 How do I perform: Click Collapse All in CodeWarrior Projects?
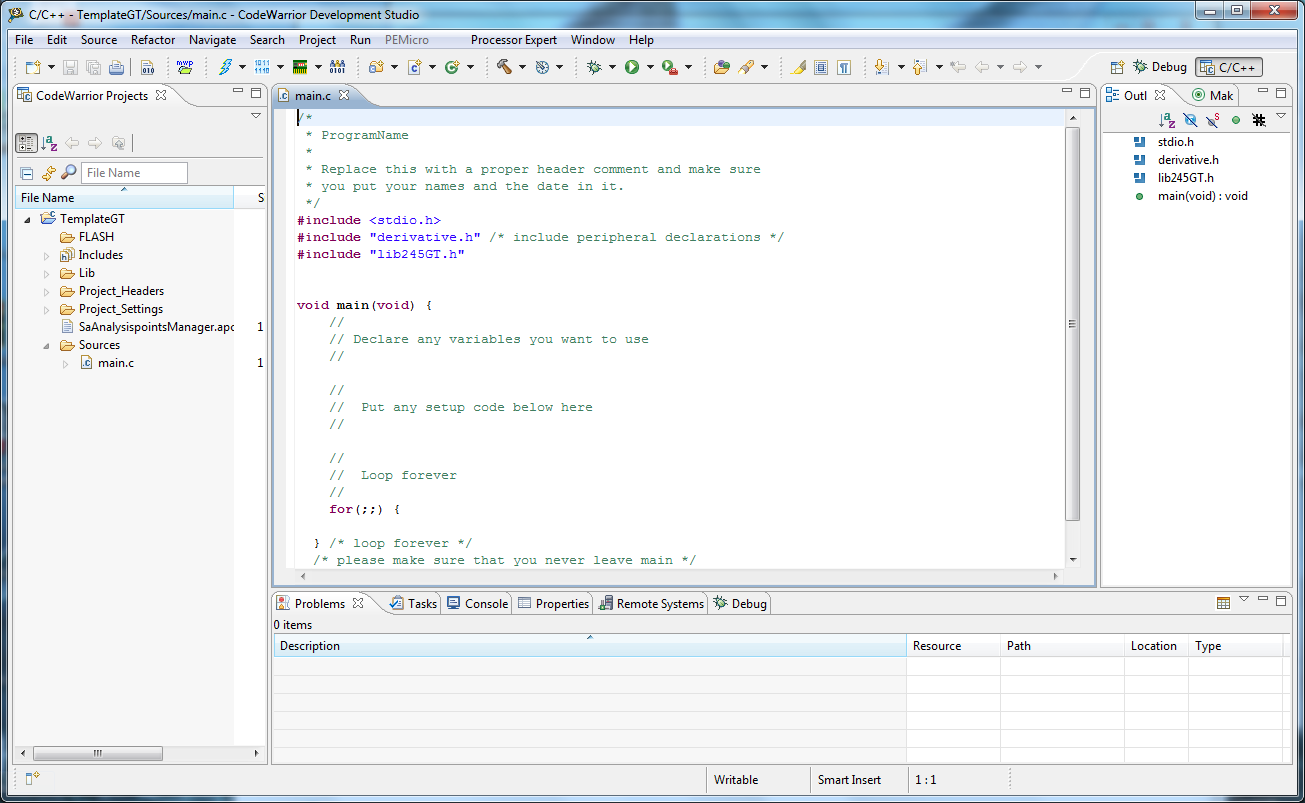pyautogui.click(x=26, y=173)
